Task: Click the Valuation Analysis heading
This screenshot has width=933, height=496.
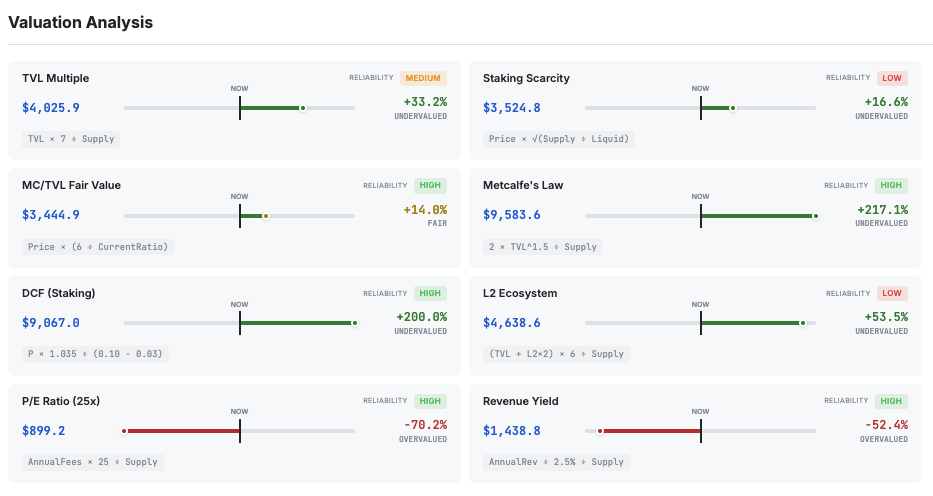Action: [x=80, y=22]
